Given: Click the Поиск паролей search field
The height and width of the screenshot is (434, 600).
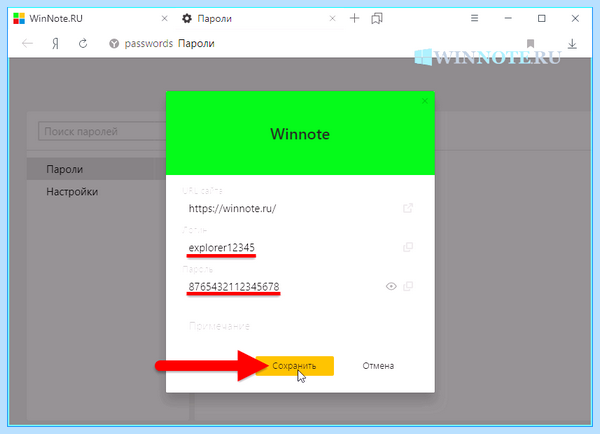Looking at the screenshot, I should (x=102, y=131).
